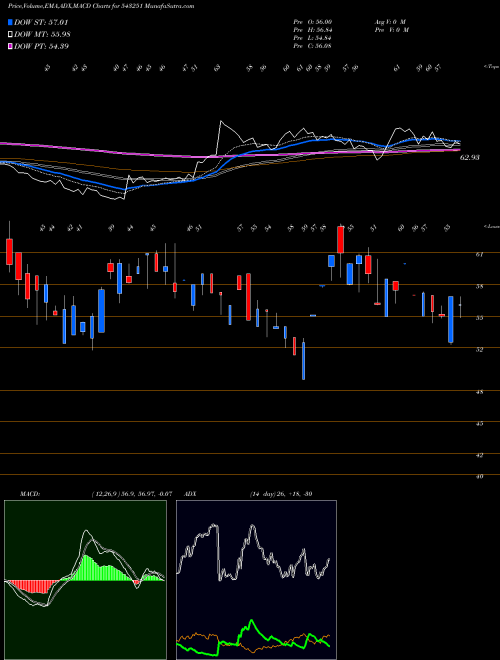
Task: Click the tall red candle near 61
Action: (340, 240)
